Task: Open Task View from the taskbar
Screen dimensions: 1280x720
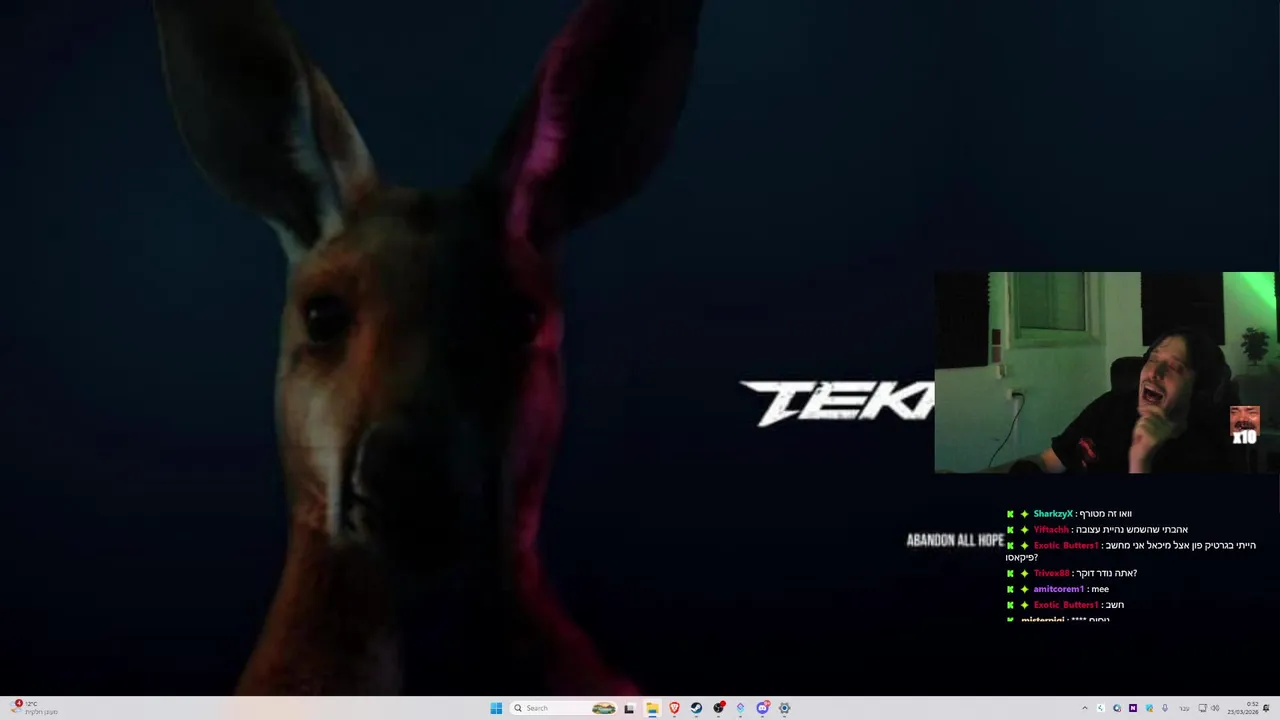Action: 629,708
